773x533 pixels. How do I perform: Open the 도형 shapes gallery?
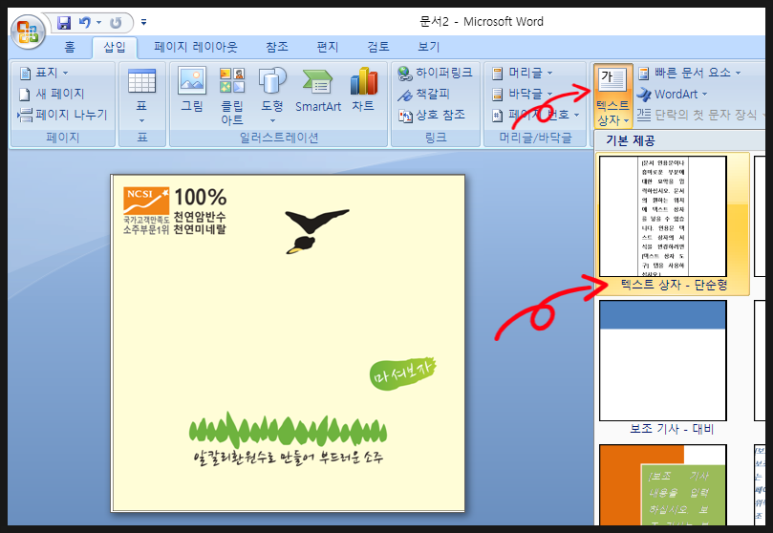[x=272, y=95]
